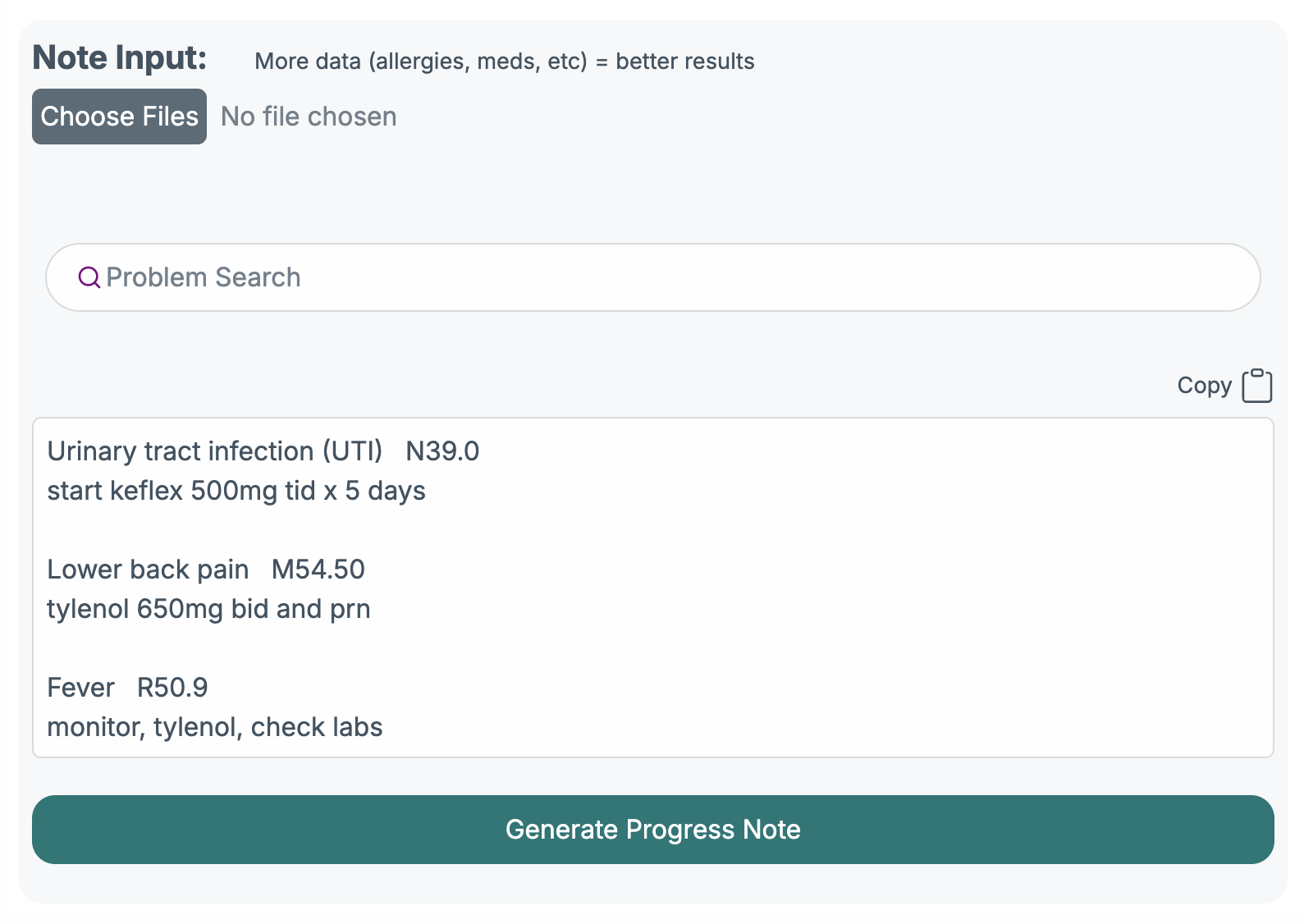This screenshot has width=1304, height=924.
Task: Click the magnifying glass search icon
Action: 89,277
